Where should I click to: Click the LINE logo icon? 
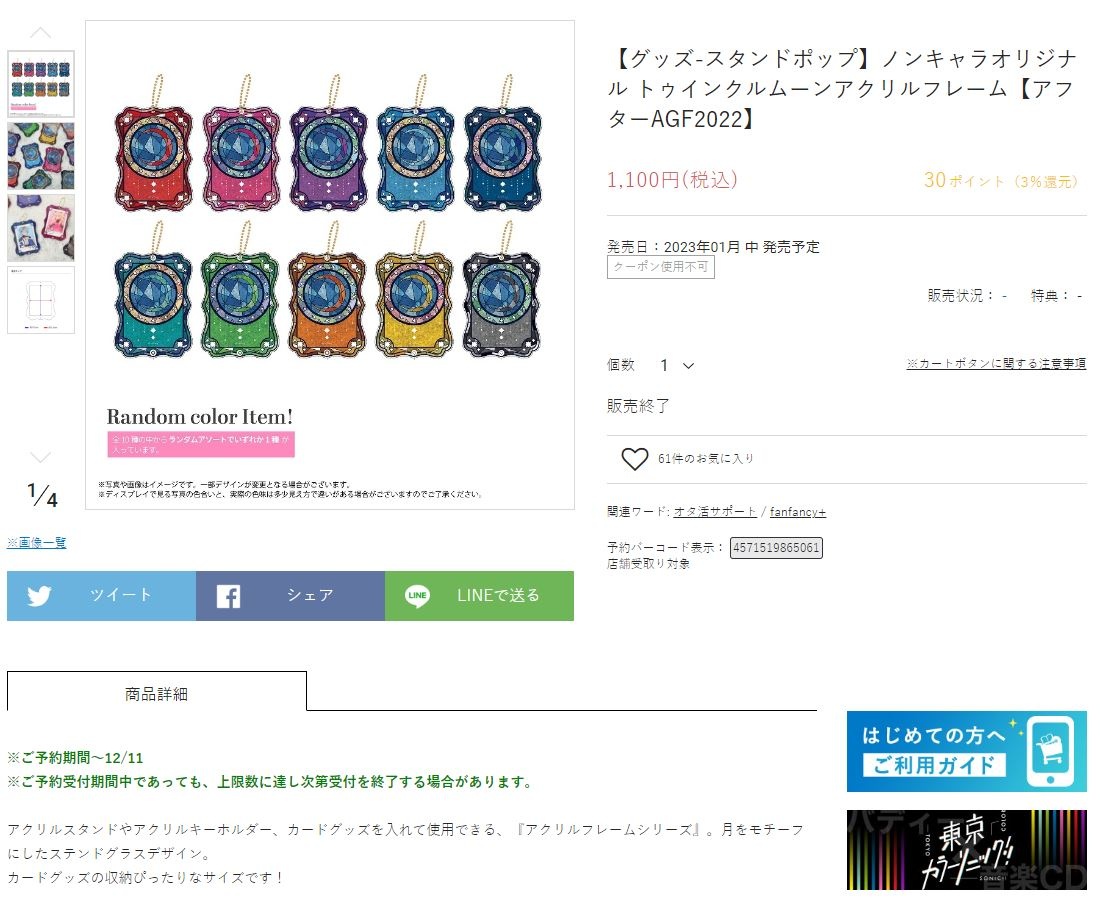click(x=417, y=596)
